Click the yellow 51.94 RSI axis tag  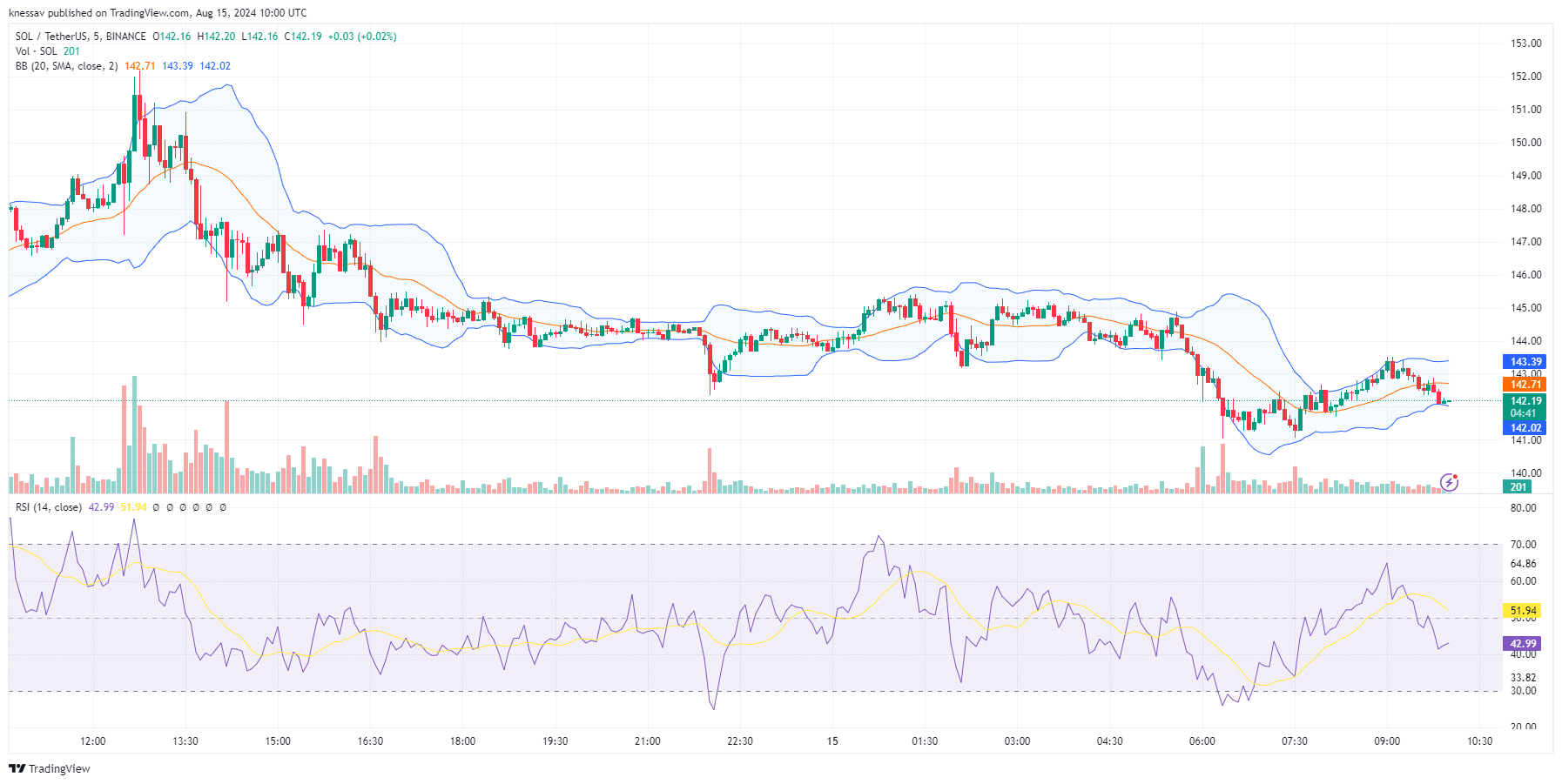click(1523, 611)
